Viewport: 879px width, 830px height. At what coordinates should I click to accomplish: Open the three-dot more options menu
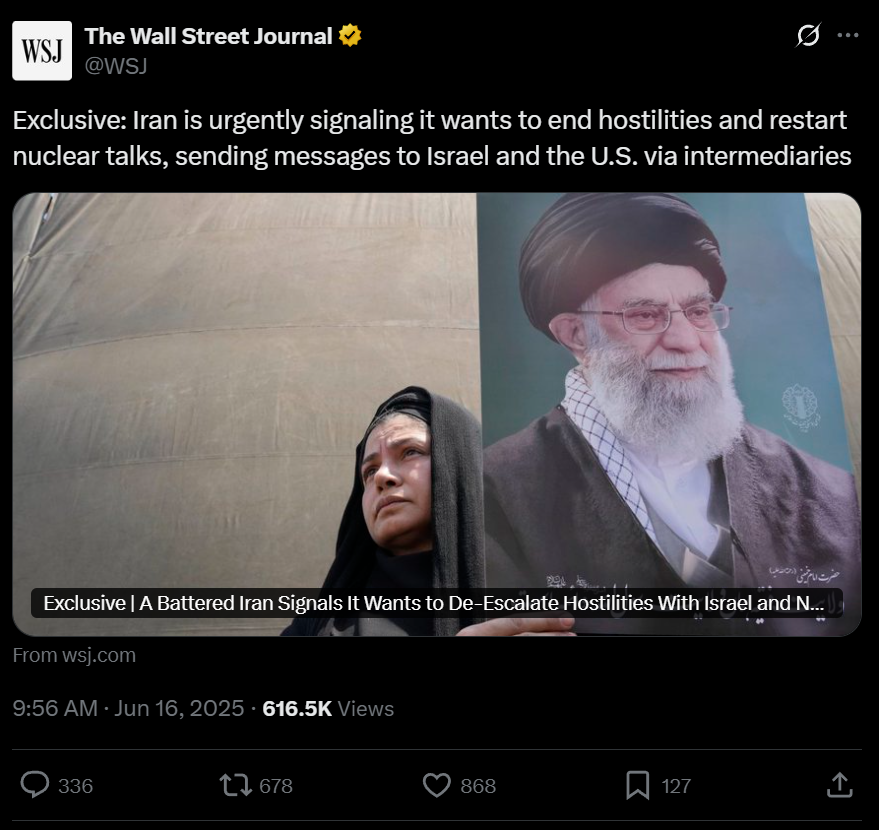[848, 35]
